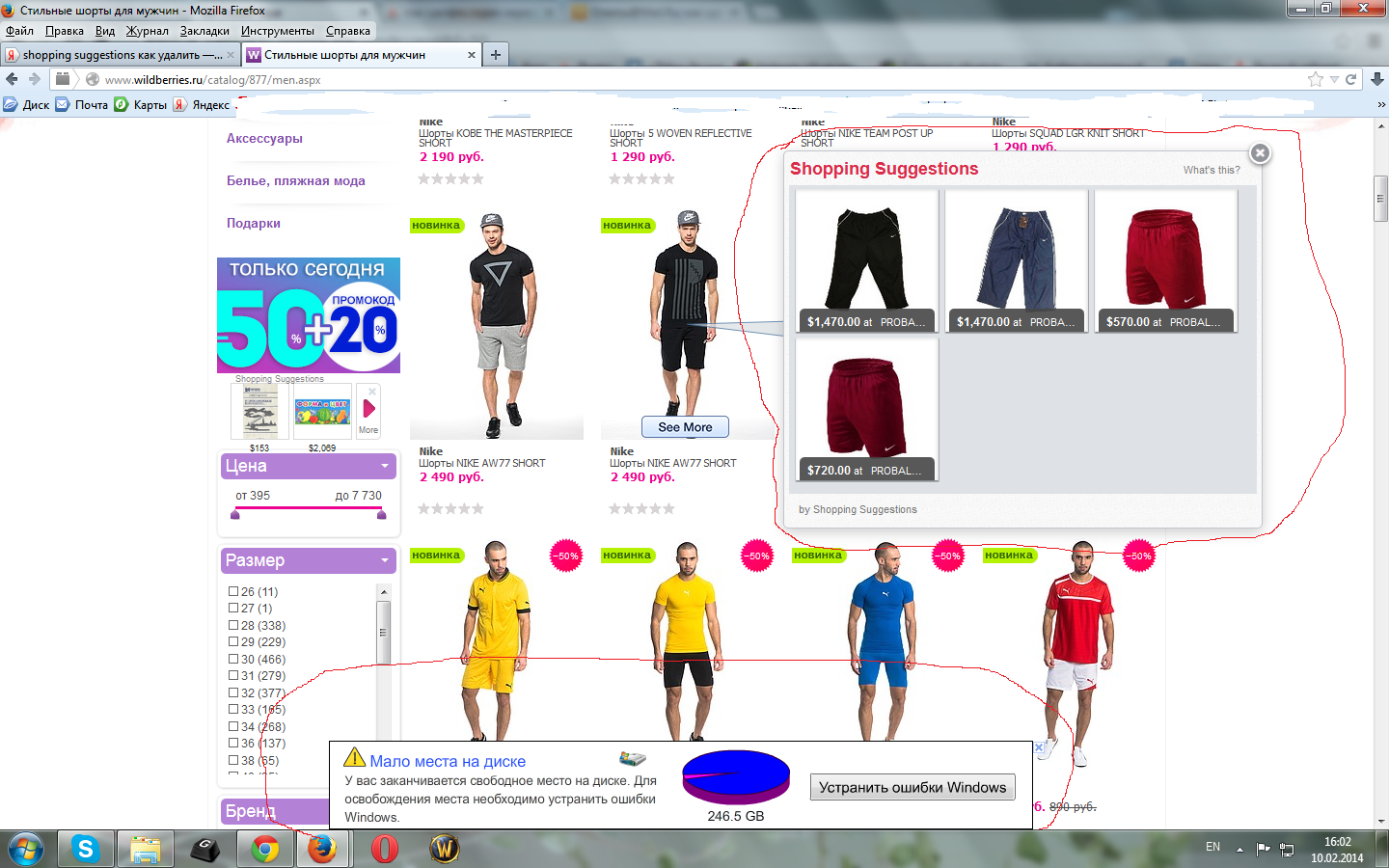This screenshot has height=868, width=1389.
Task: Check size 30 (466) checkbox
Action: pos(233,659)
